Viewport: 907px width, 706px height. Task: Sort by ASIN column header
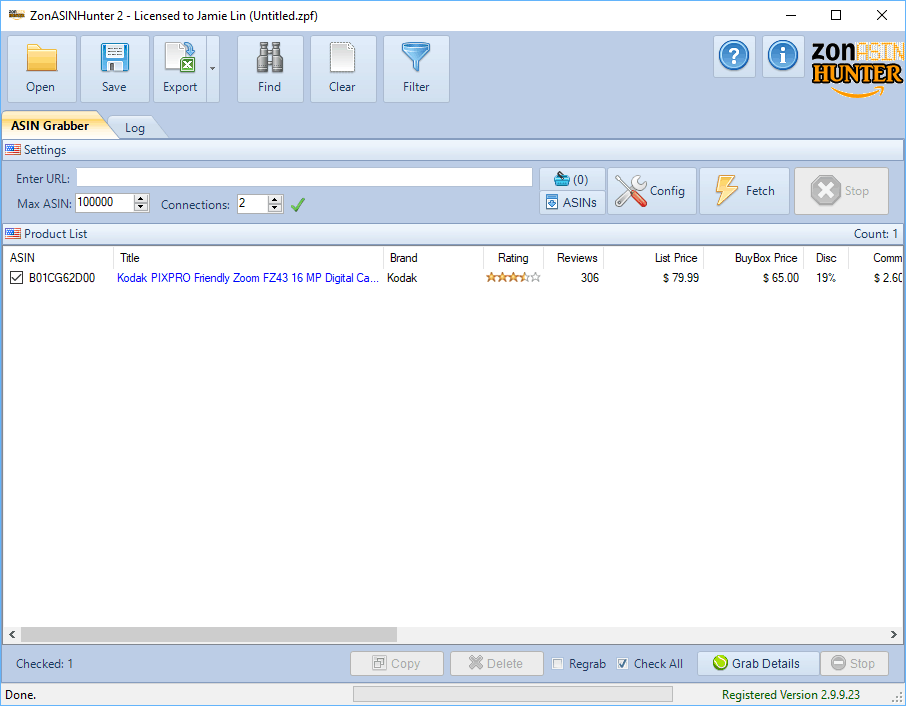[58, 258]
